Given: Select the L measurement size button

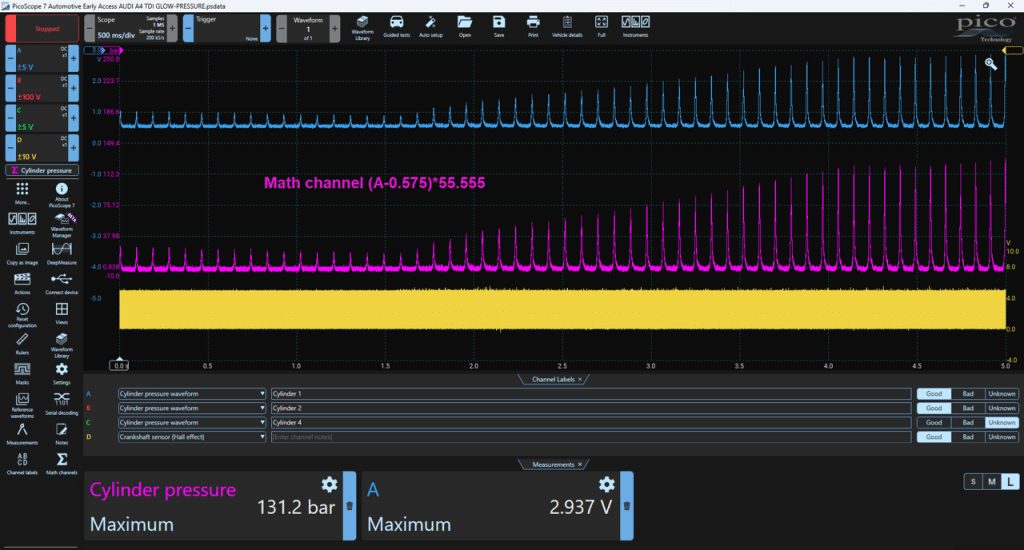Looking at the screenshot, I should (1010, 481).
